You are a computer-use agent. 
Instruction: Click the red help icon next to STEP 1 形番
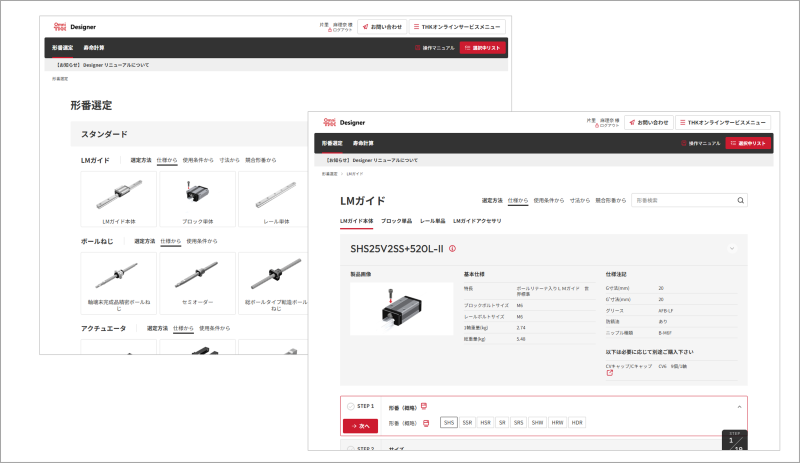pos(424,406)
